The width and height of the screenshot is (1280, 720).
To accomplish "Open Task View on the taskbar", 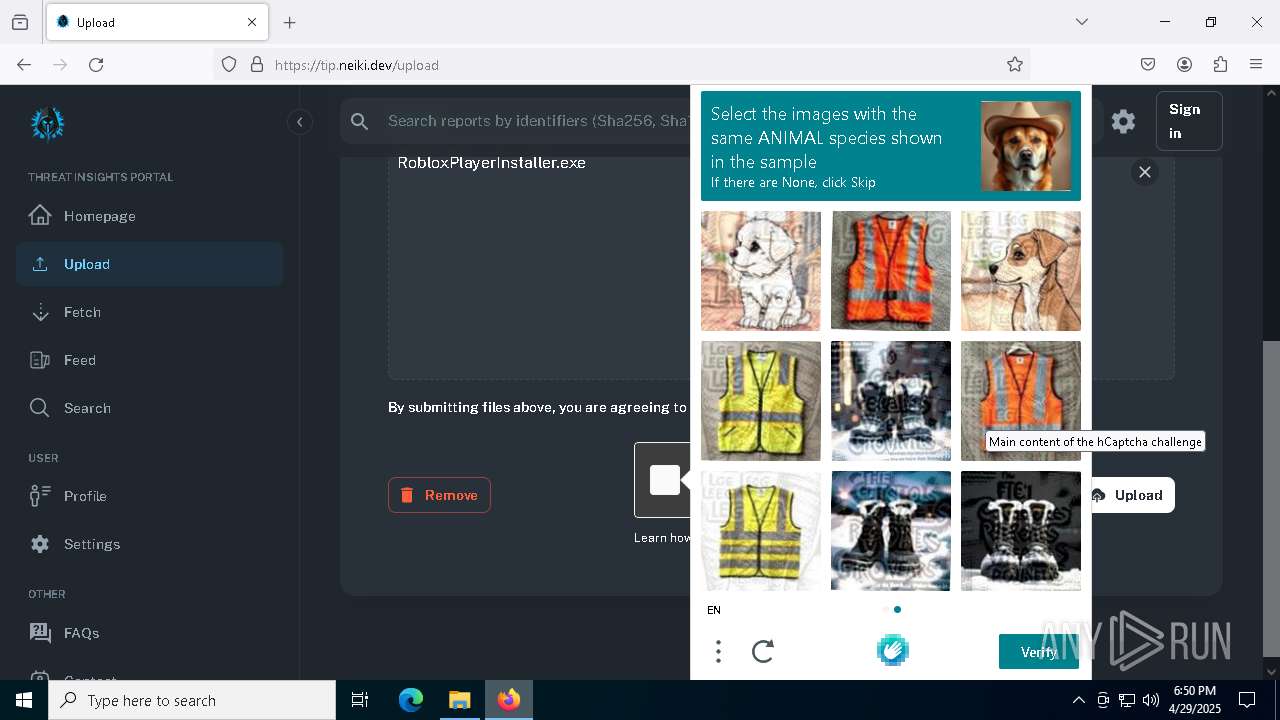I will 360,700.
